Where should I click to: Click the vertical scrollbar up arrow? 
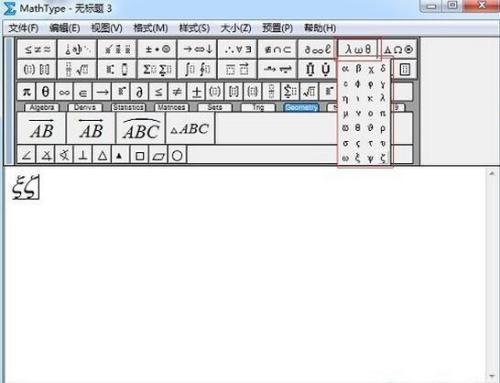pos(492,173)
